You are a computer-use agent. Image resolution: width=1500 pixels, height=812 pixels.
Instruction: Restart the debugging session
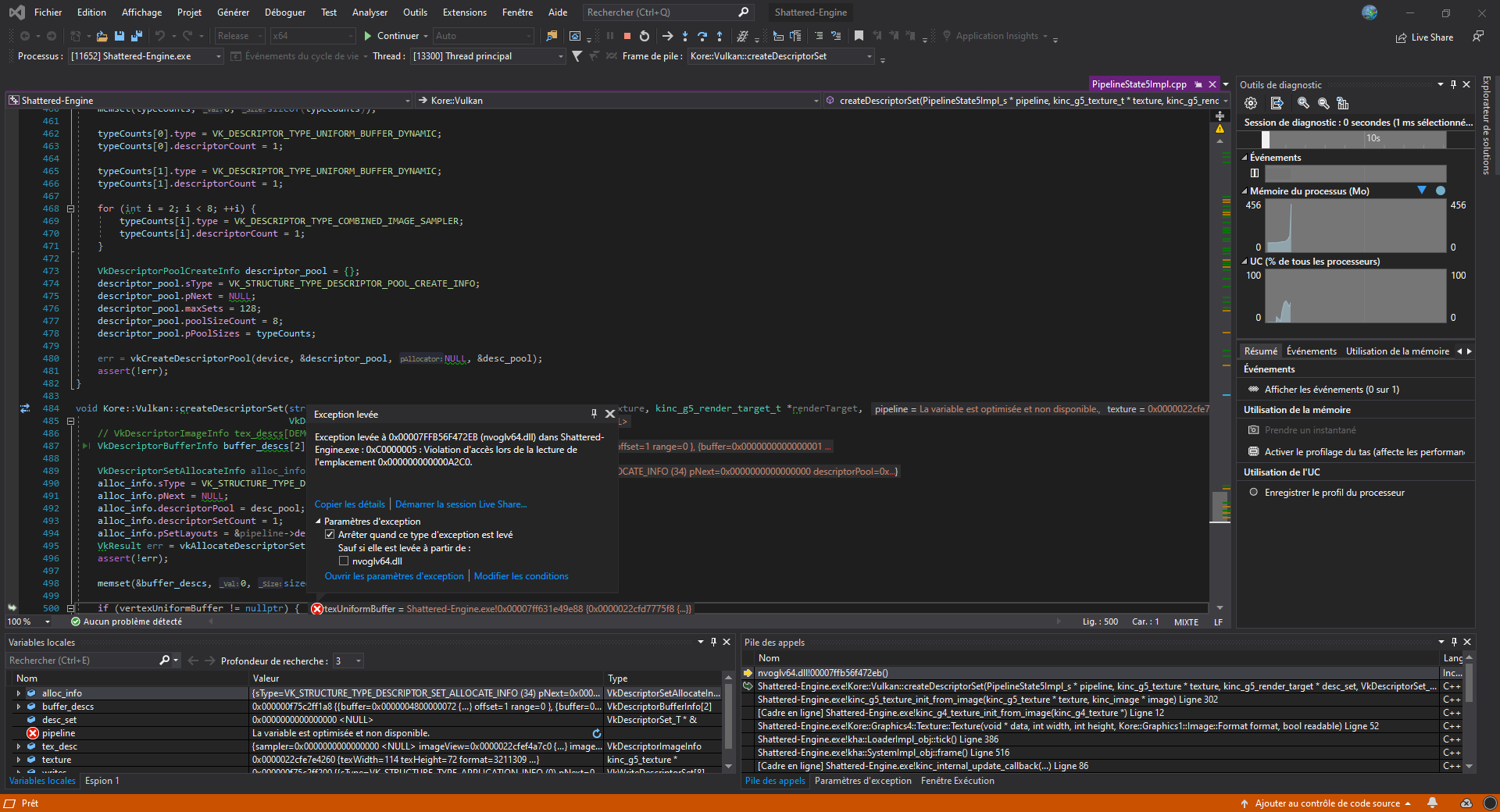[644, 36]
